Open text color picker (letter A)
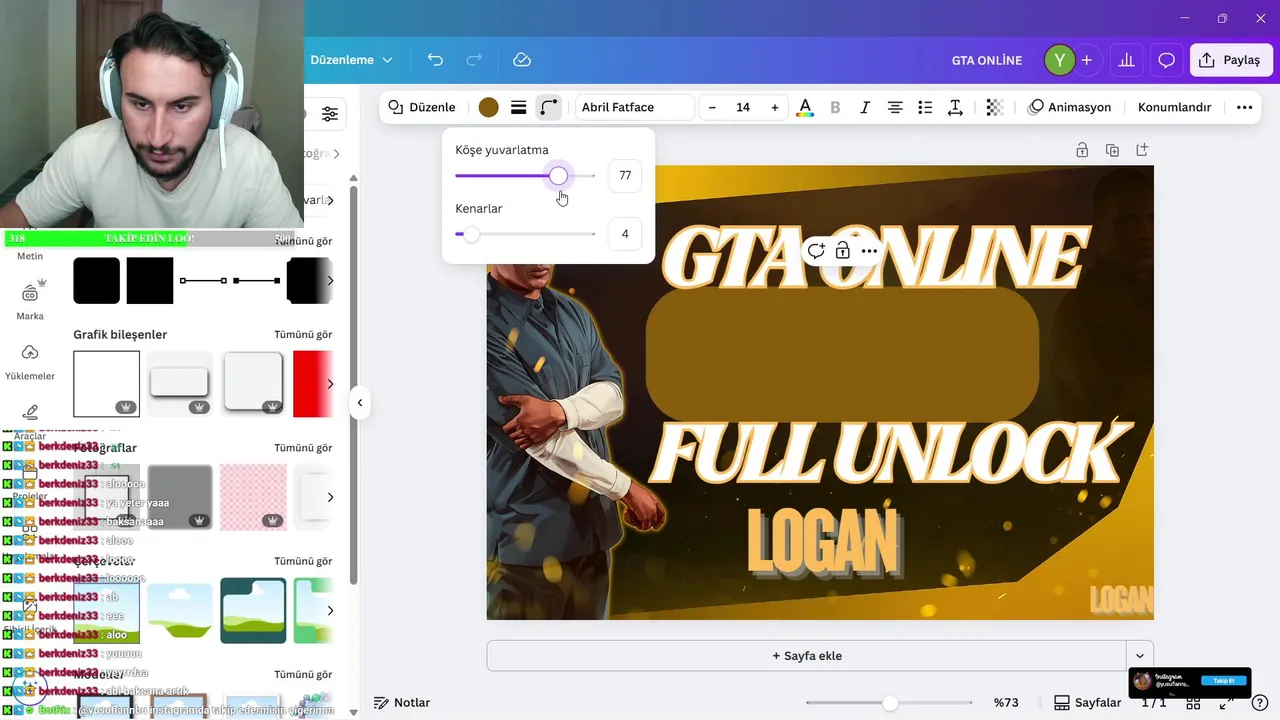 [805, 107]
